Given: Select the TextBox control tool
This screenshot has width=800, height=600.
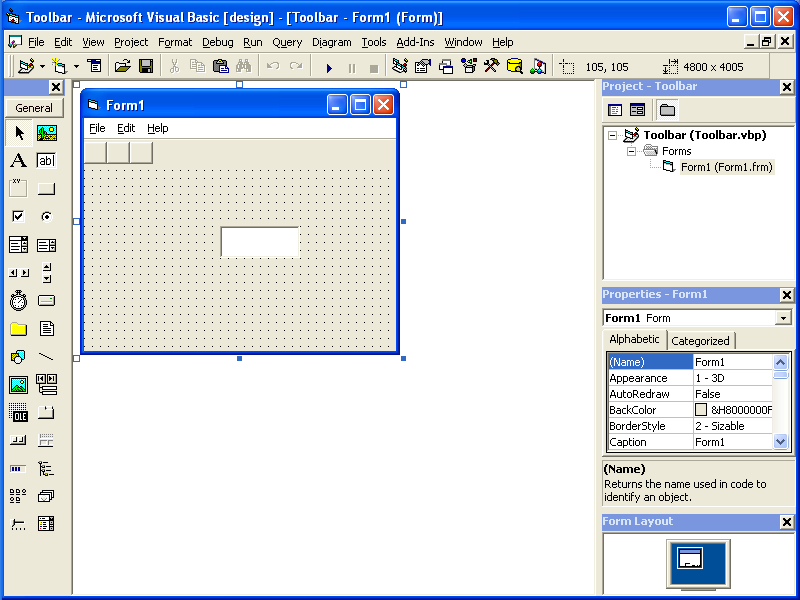Looking at the screenshot, I should [46, 161].
